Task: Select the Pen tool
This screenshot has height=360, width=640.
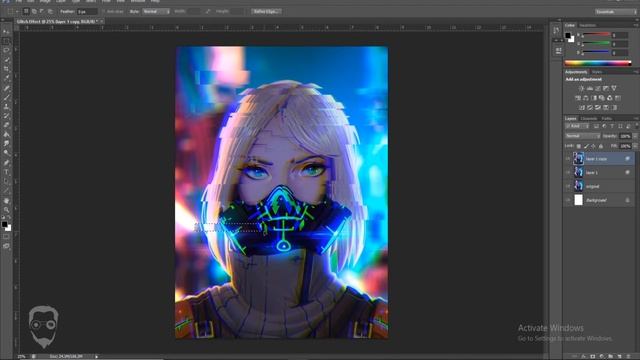Action: tap(6, 162)
